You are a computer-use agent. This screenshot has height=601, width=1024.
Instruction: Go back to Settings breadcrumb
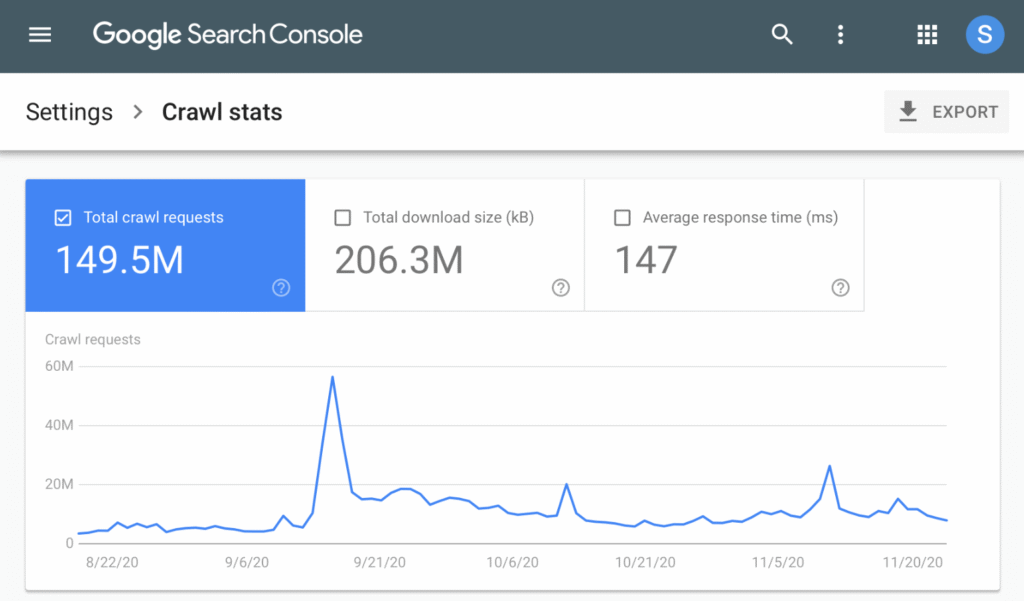point(69,112)
